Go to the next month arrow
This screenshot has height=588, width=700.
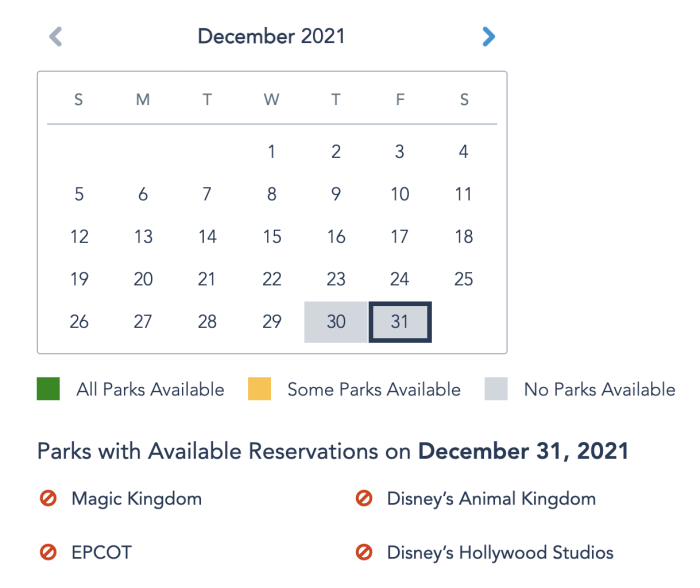click(488, 37)
